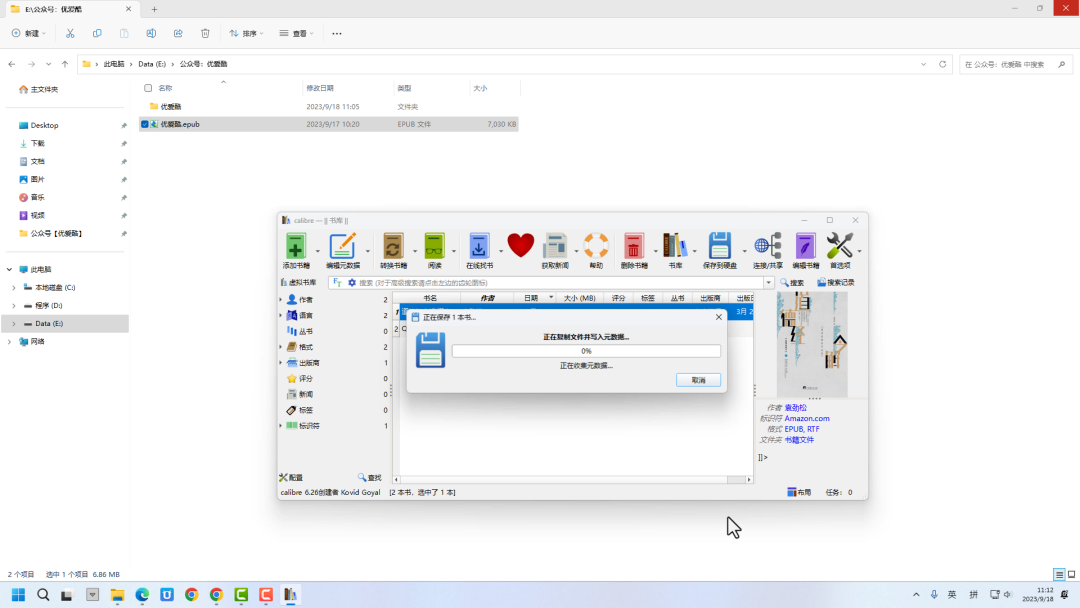Sort the calibre book list by 日期 column header
Viewport: 1080px width, 608px height.
tap(534, 298)
